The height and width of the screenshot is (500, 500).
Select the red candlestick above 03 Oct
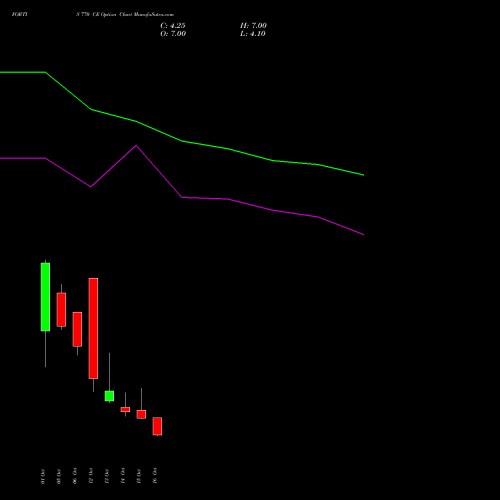[61, 309]
